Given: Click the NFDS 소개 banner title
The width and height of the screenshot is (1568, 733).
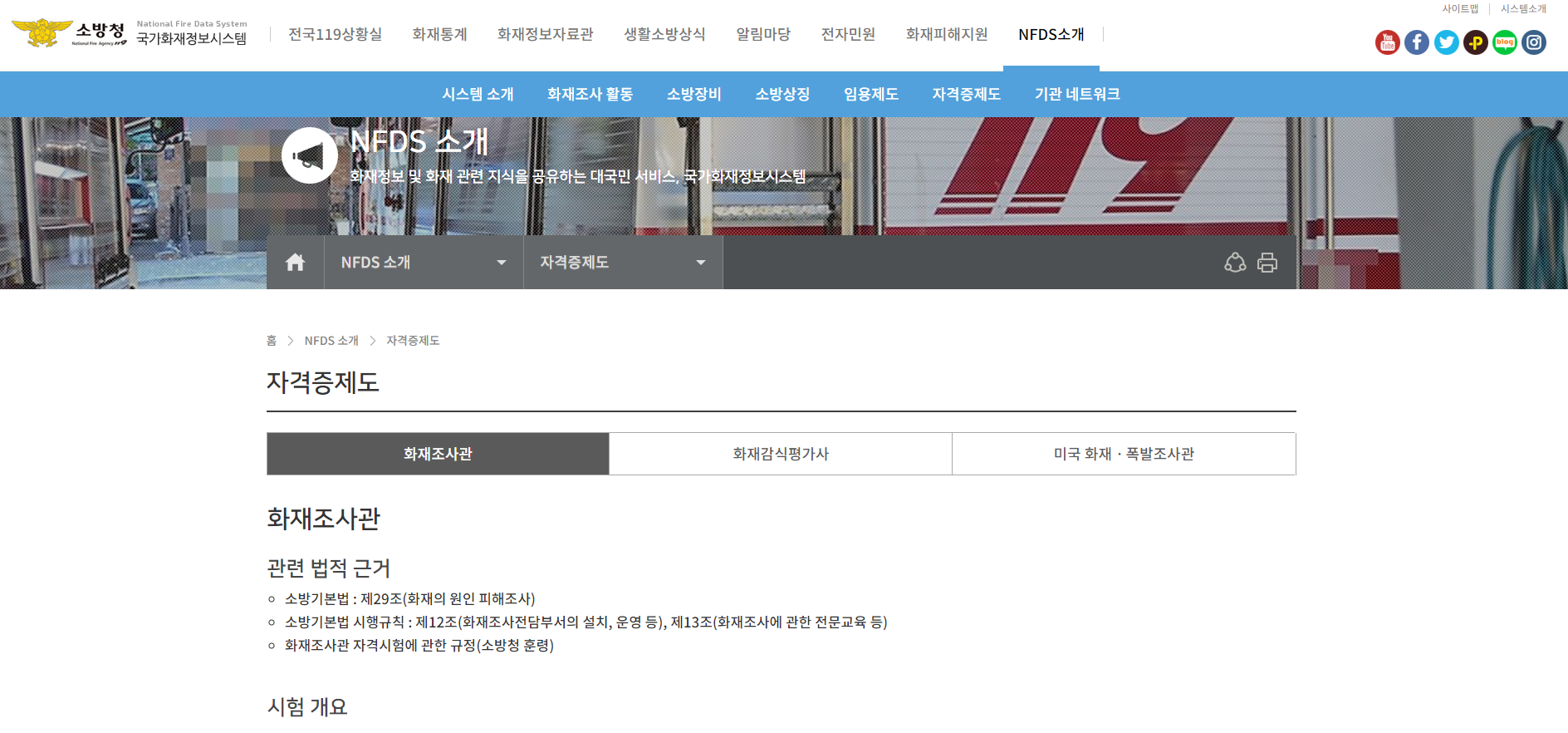Looking at the screenshot, I should tap(419, 141).
